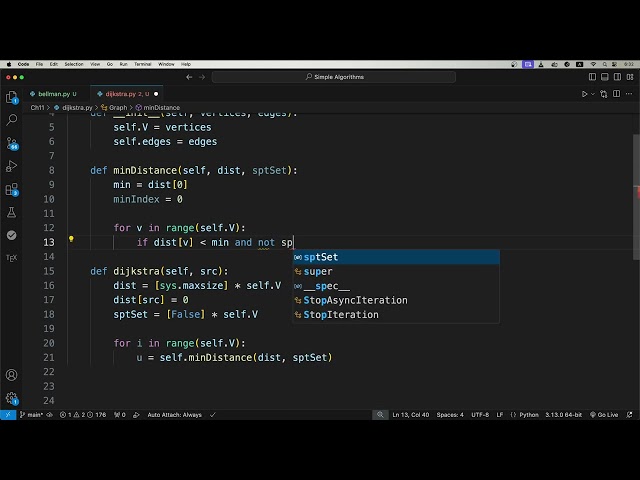Open the Extensions view
640x480 pixels.
coord(11,189)
